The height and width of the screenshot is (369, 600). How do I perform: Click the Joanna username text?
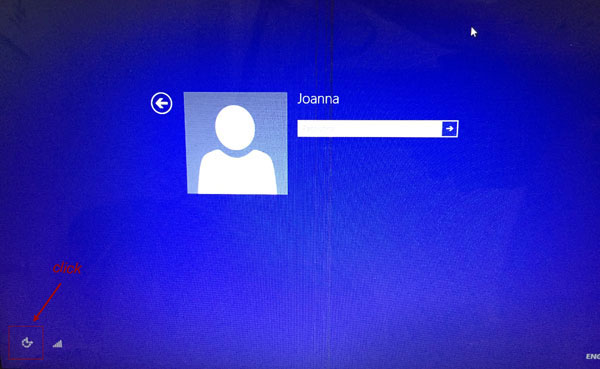318,99
